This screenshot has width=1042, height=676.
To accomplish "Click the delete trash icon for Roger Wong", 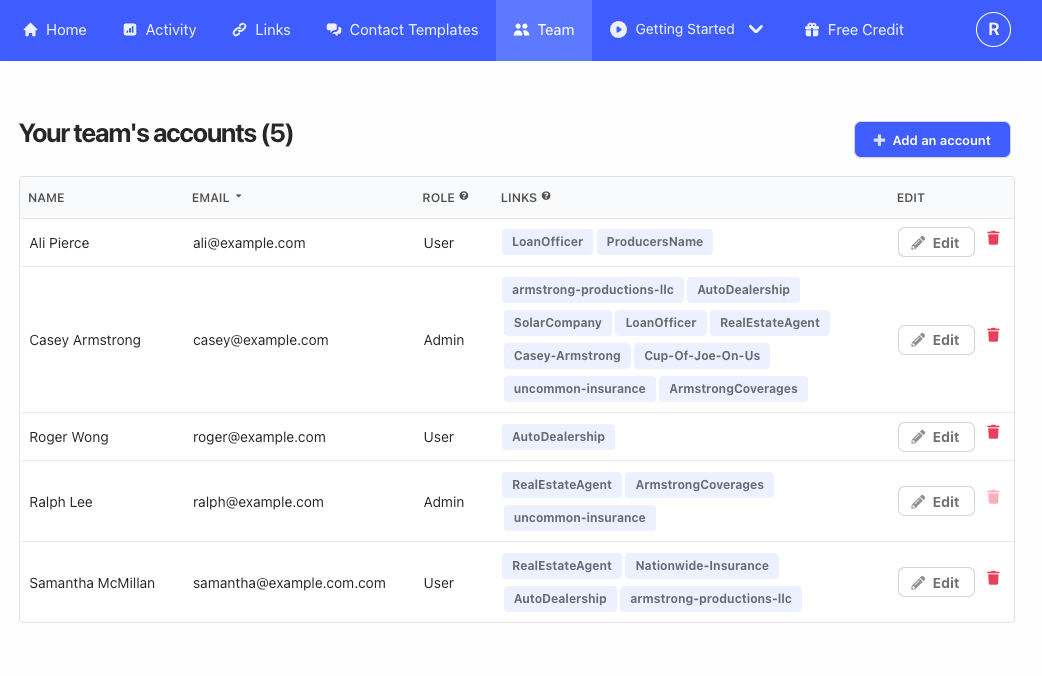I will pyautogui.click(x=993, y=432).
